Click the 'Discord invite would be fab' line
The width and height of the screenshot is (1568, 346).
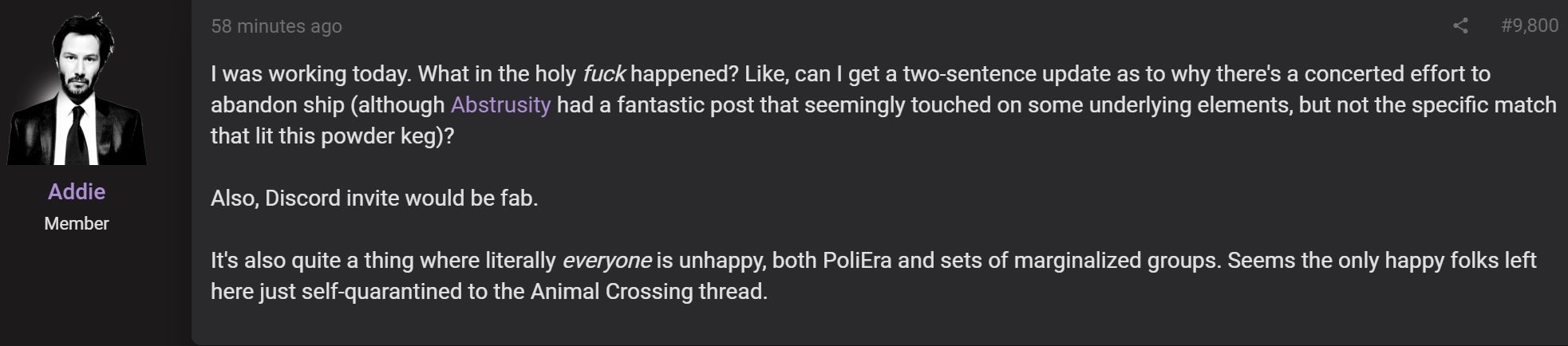[x=374, y=198]
